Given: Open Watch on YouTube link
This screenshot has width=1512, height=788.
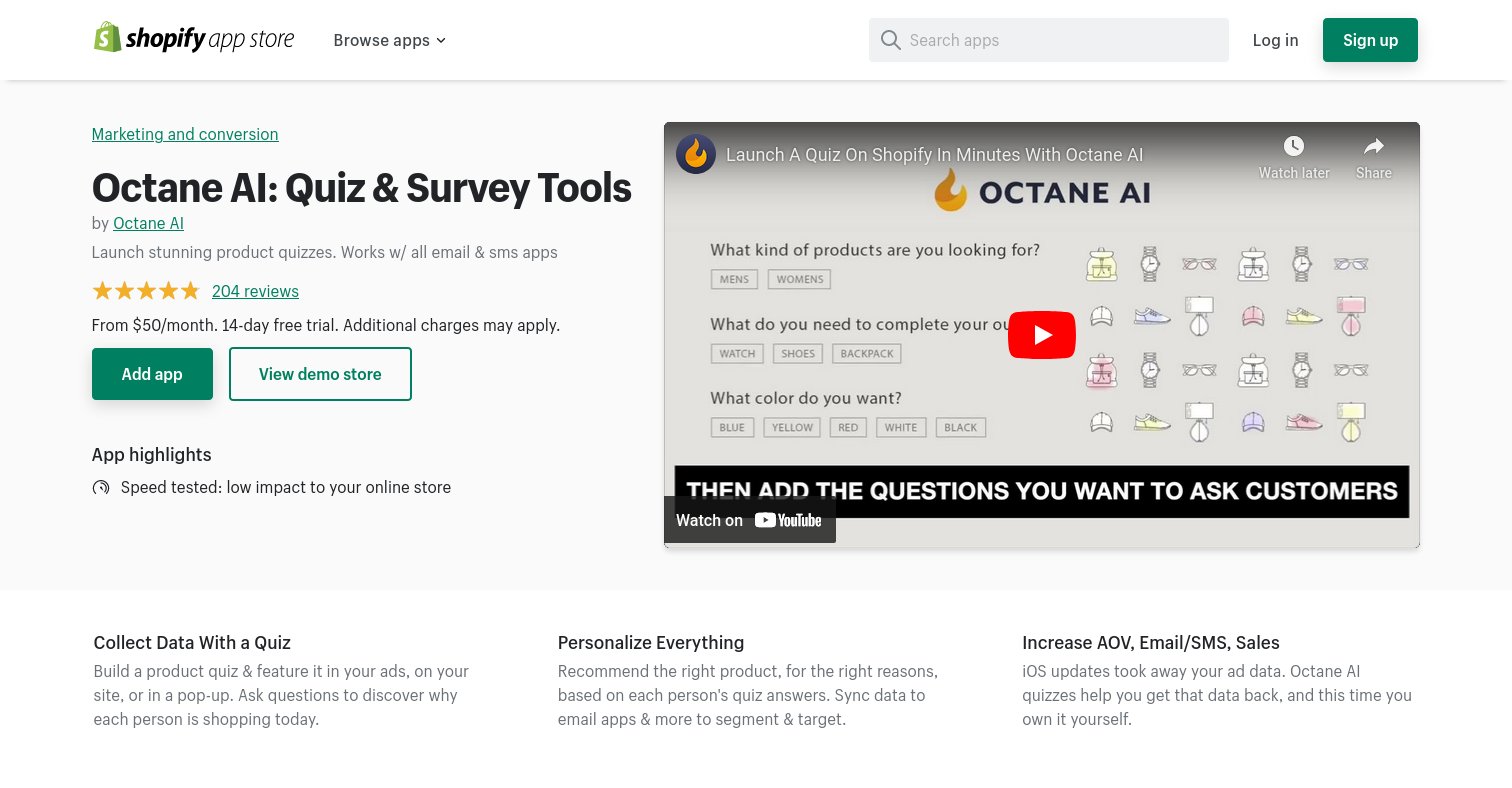Looking at the screenshot, I should [749, 520].
